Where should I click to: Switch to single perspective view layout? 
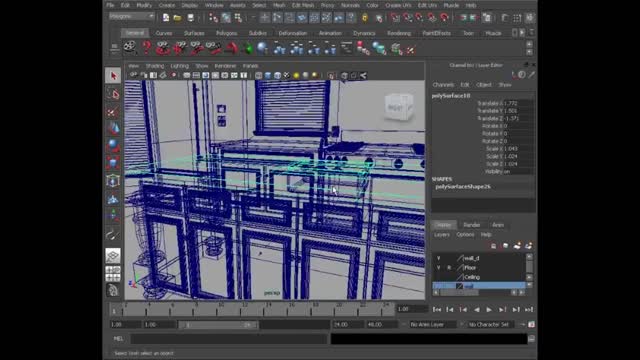(x=113, y=256)
